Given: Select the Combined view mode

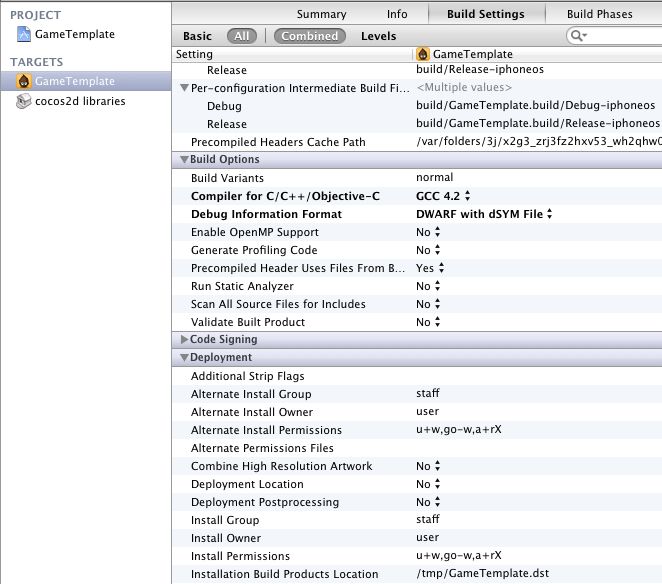Looking at the screenshot, I should pyautogui.click(x=309, y=36).
